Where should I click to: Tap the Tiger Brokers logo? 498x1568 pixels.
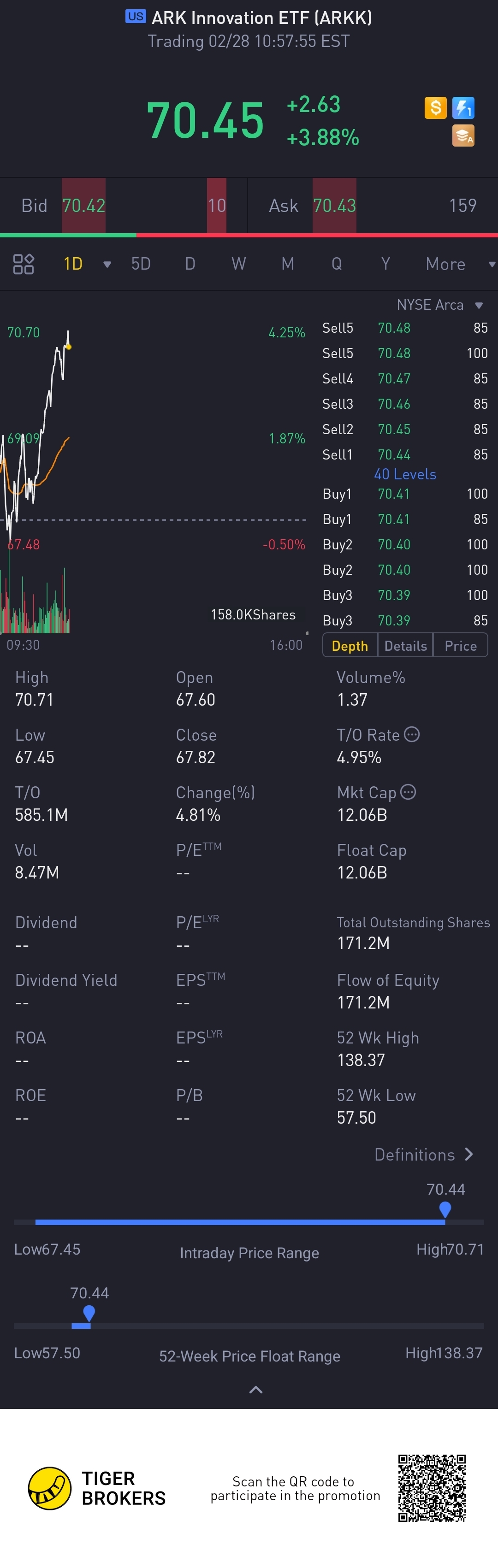pos(50,1488)
